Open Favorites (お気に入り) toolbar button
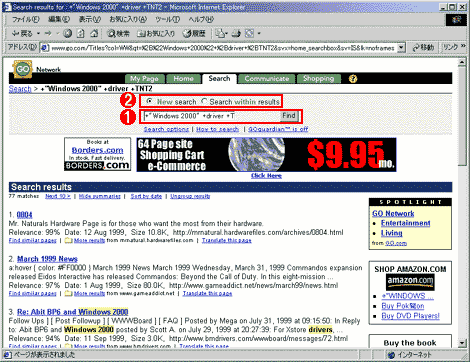Screen dimensions: 470x362 point(156,33)
